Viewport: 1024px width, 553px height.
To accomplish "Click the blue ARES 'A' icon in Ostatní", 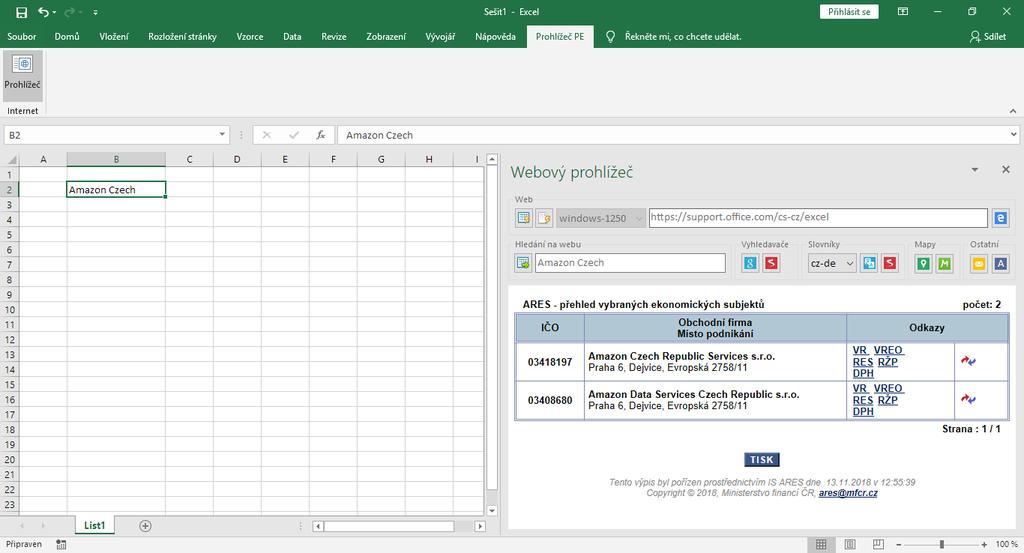I will click(1000, 263).
